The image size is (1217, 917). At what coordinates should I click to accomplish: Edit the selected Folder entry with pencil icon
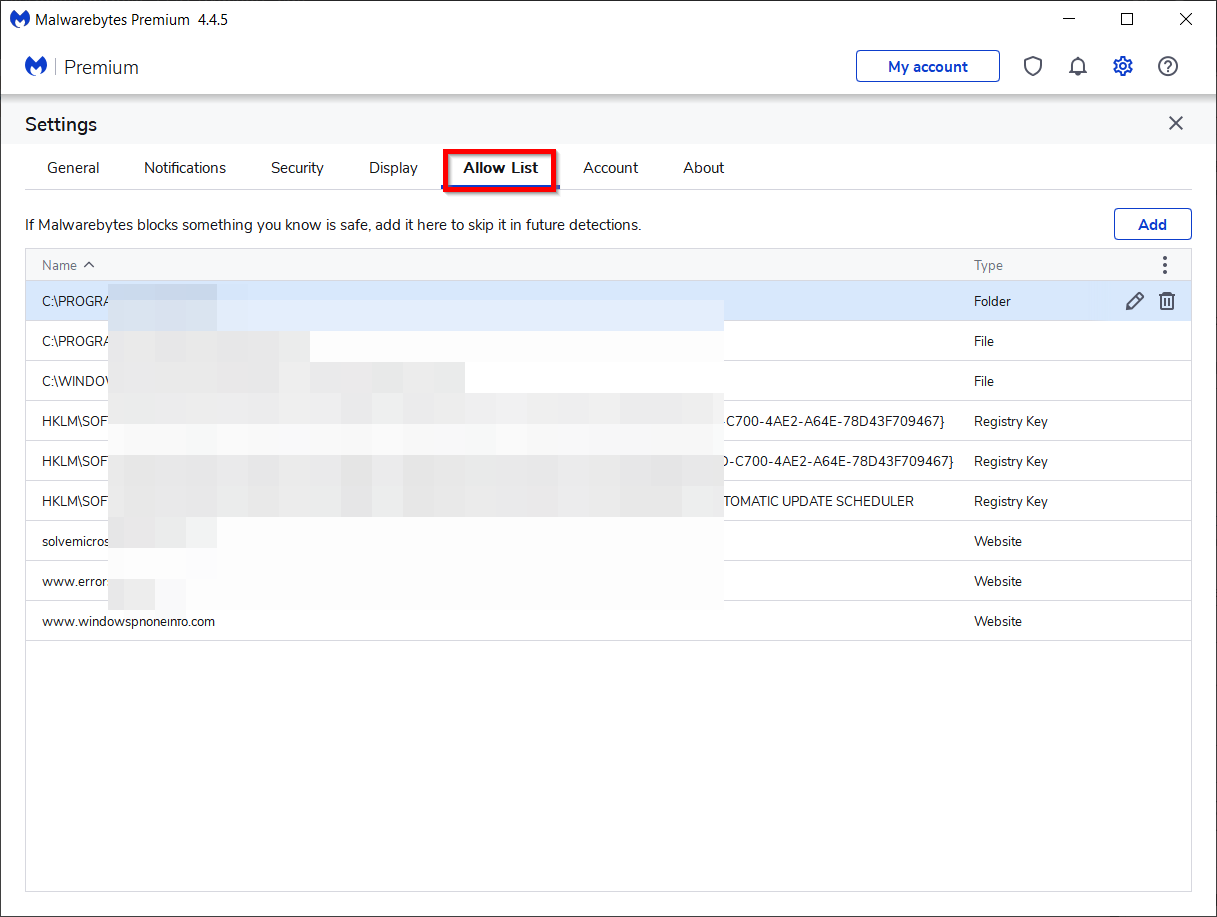(1135, 301)
